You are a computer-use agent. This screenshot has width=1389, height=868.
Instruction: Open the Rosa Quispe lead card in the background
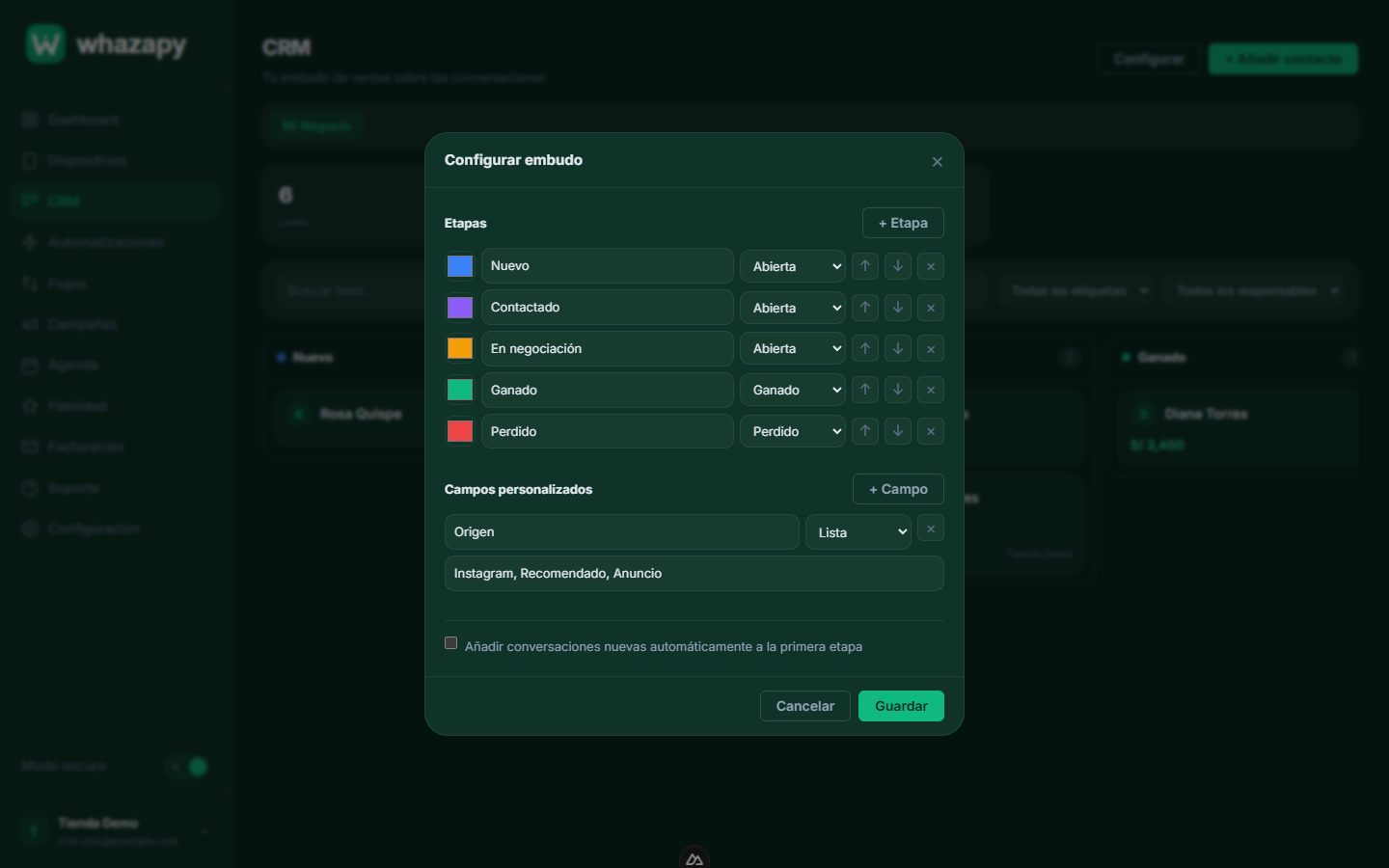pyautogui.click(x=347, y=414)
